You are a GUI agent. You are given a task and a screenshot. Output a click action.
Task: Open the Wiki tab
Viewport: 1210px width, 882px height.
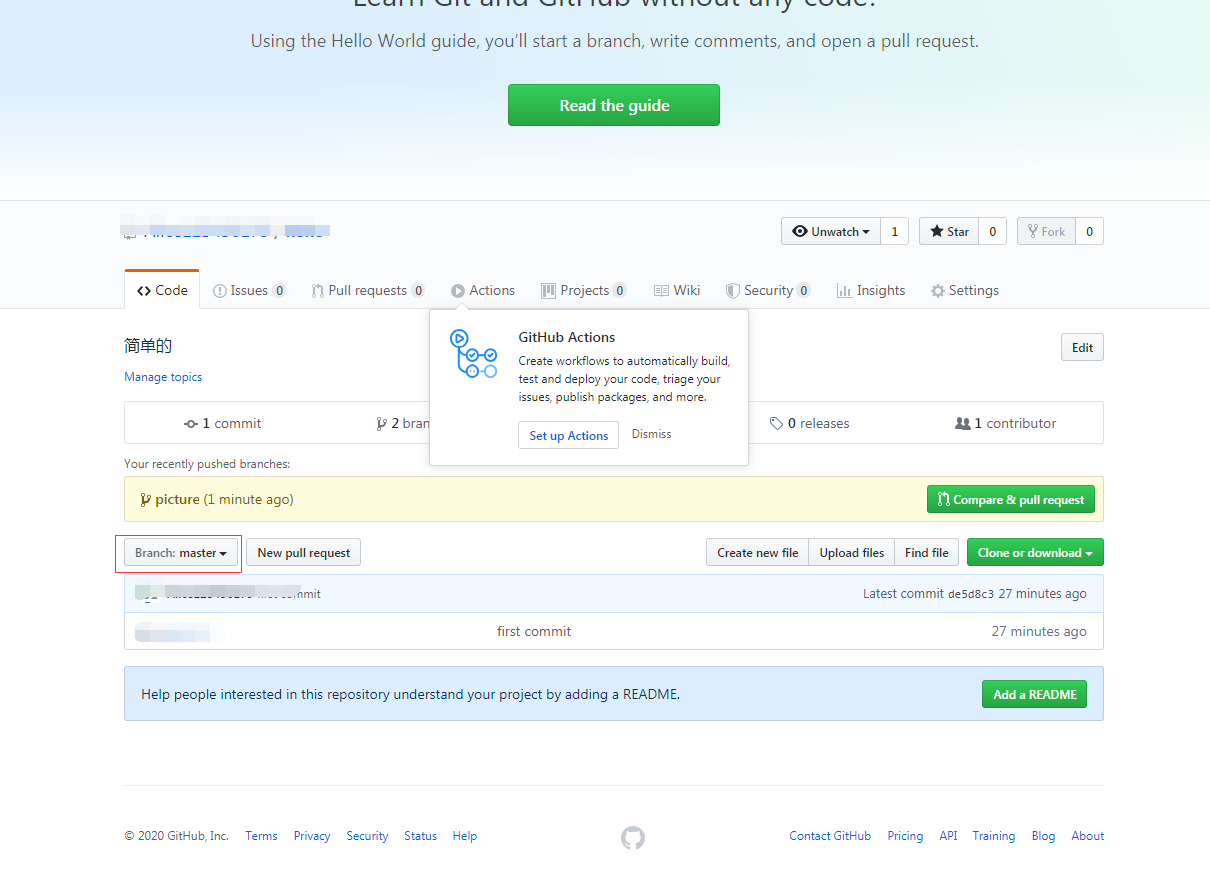[677, 290]
